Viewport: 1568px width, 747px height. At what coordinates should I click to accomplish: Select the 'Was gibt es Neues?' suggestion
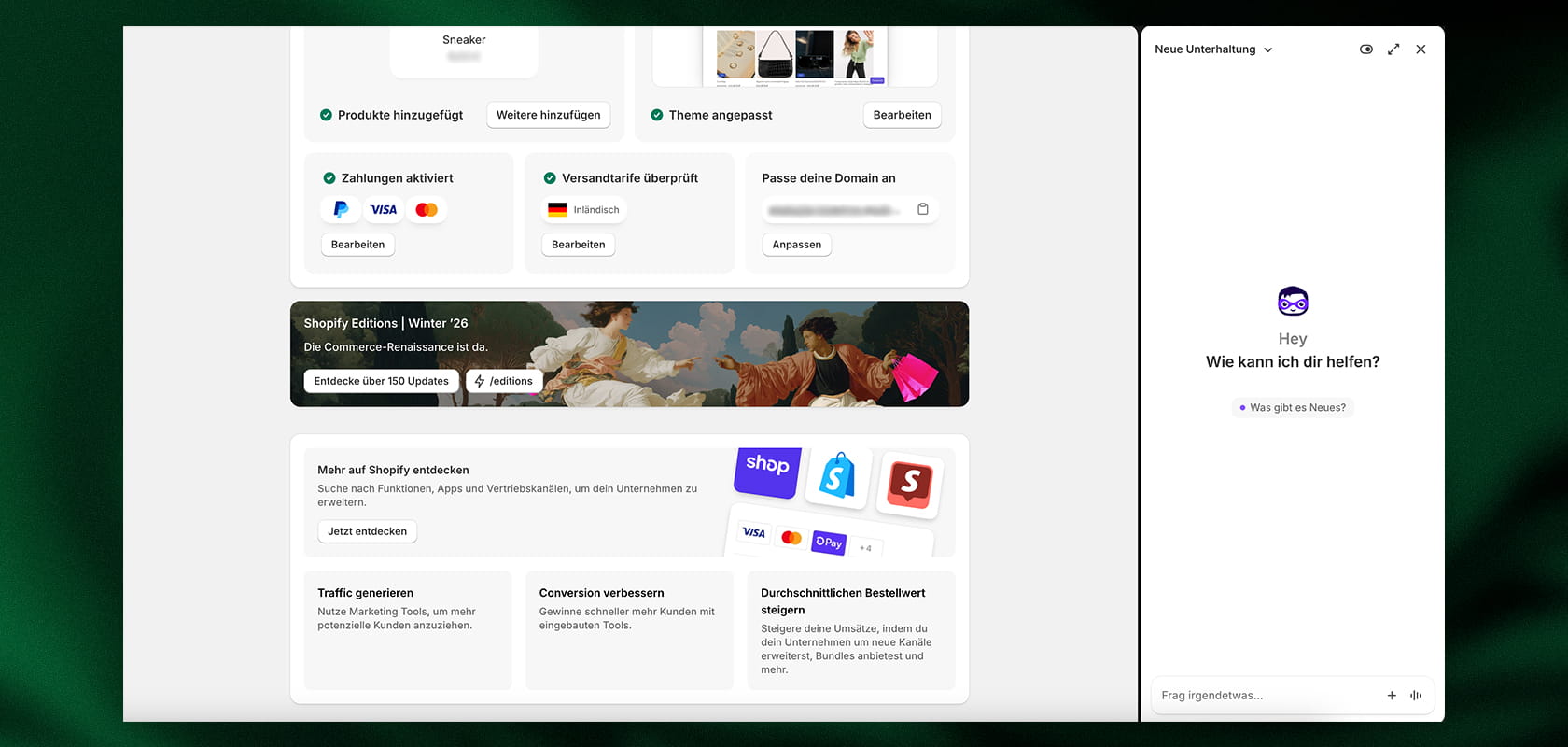click(1293, 407)
